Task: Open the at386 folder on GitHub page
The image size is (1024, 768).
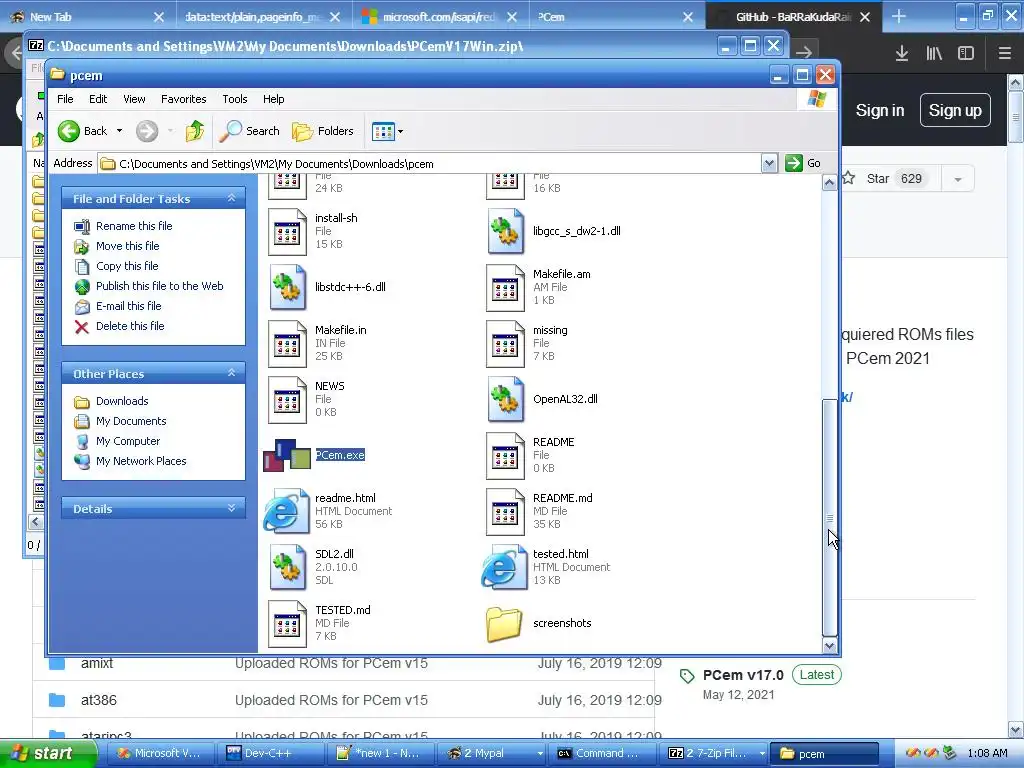Action: 99,700
